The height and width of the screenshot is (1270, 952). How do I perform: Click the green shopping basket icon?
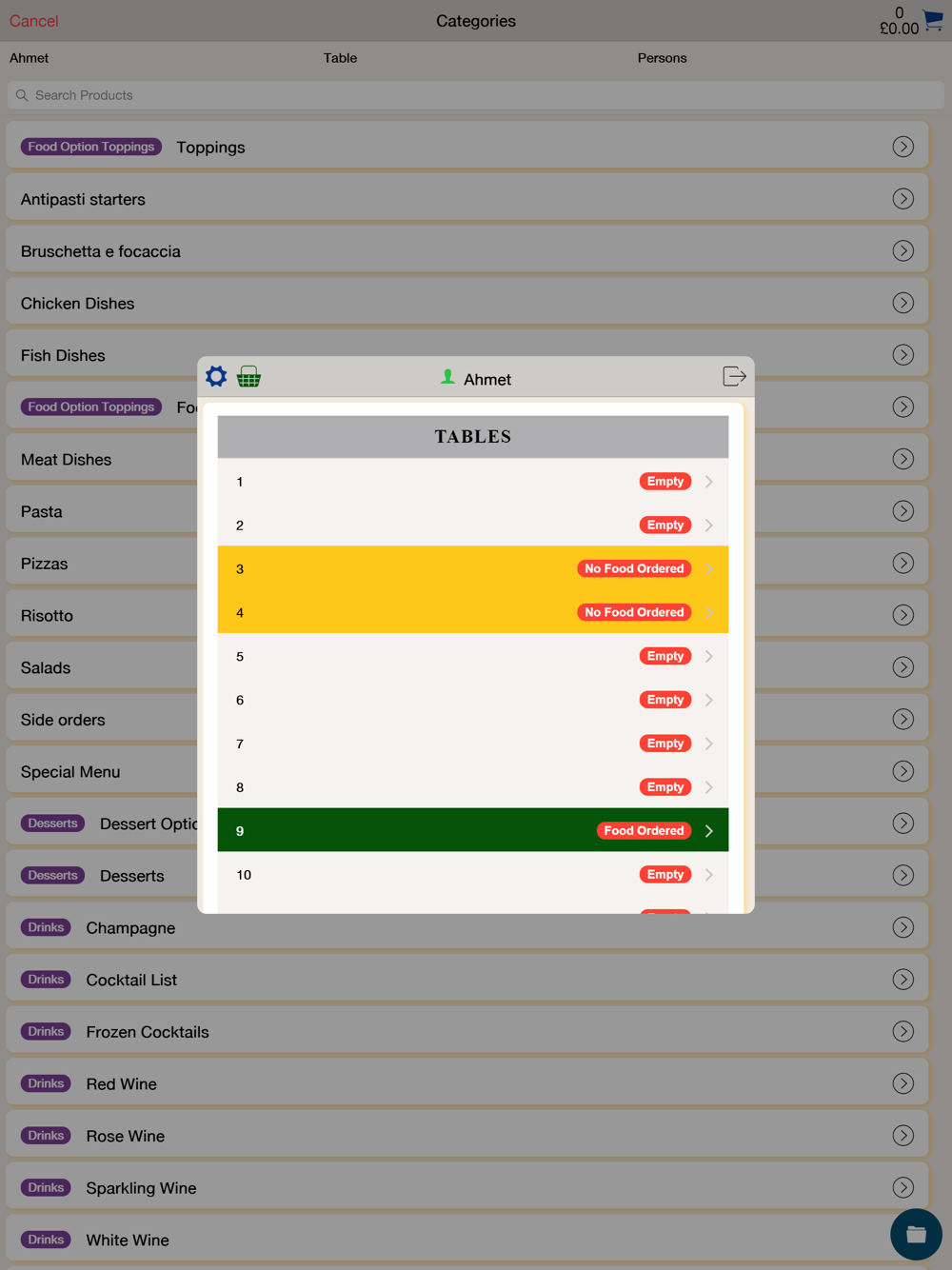(248, 377)
